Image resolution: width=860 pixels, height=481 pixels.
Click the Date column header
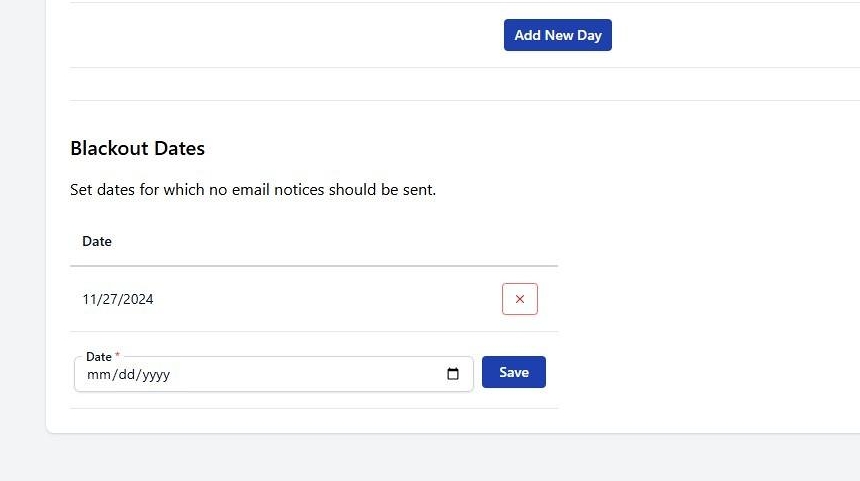pos(97,241)
